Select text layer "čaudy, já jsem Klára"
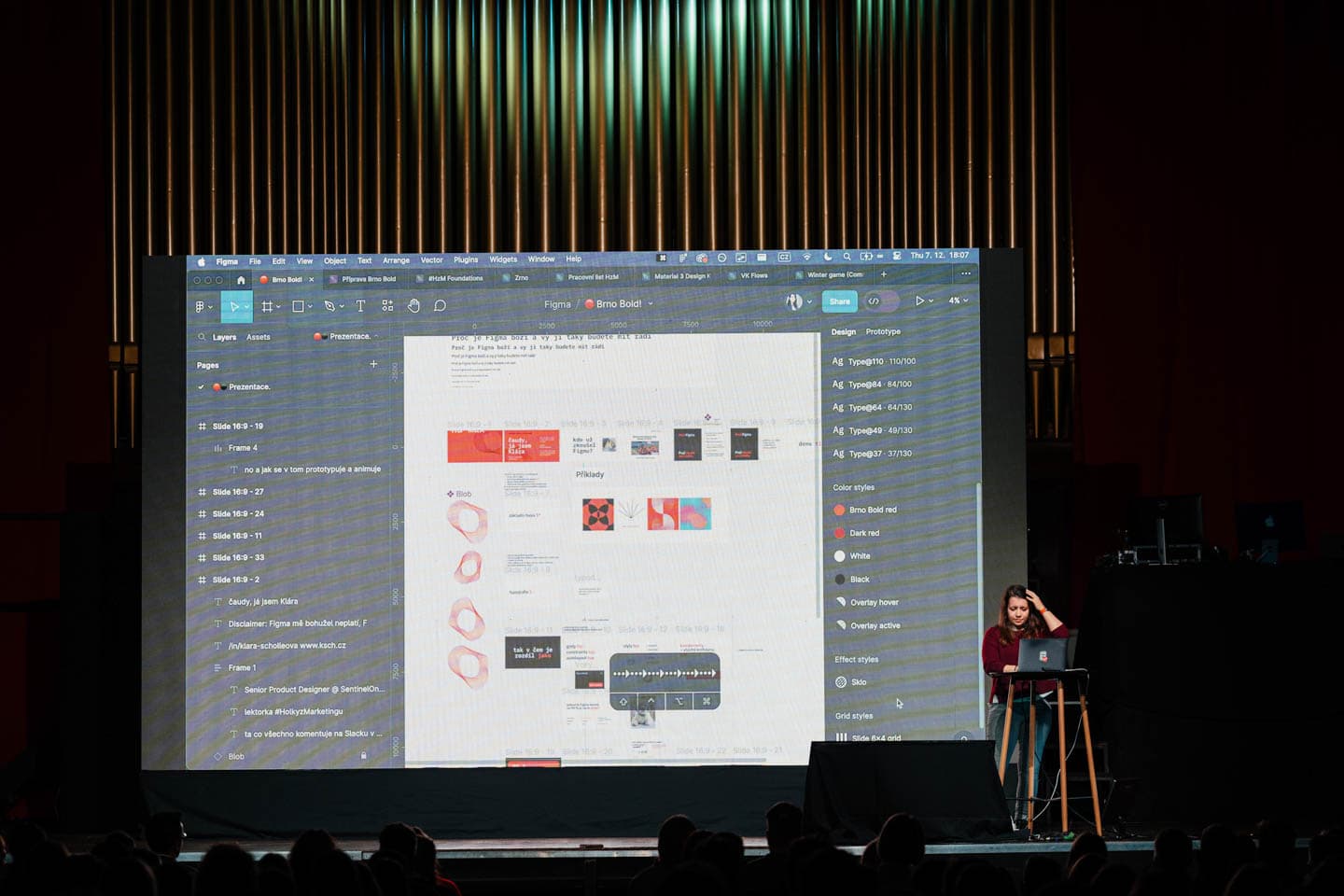Screen dimensions: 1344x896 263,601
